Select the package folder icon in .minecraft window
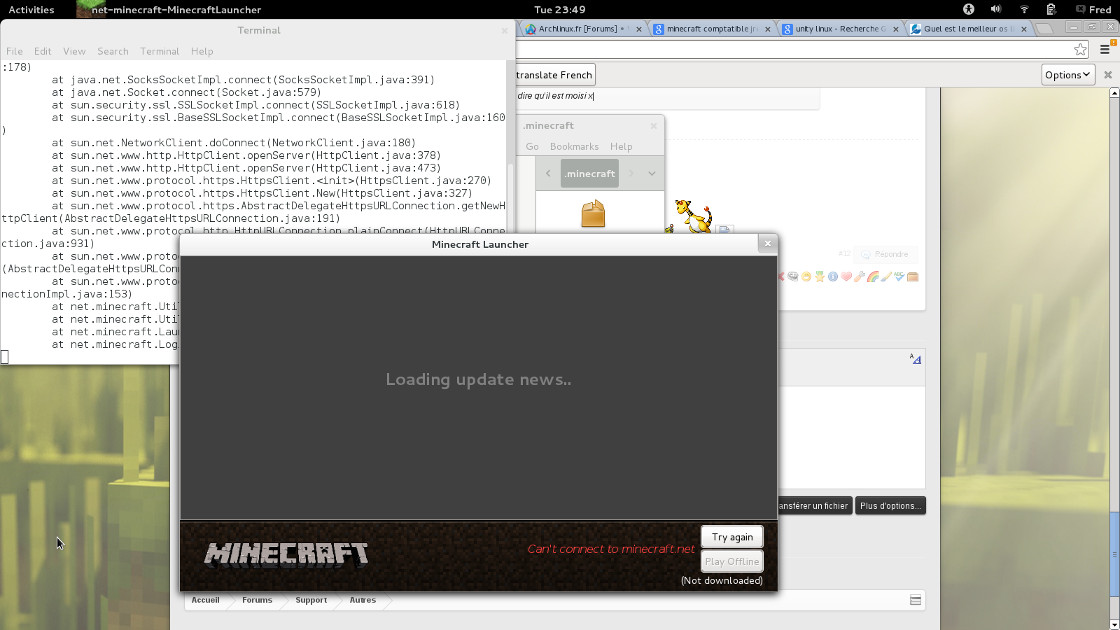 [593, 214]
